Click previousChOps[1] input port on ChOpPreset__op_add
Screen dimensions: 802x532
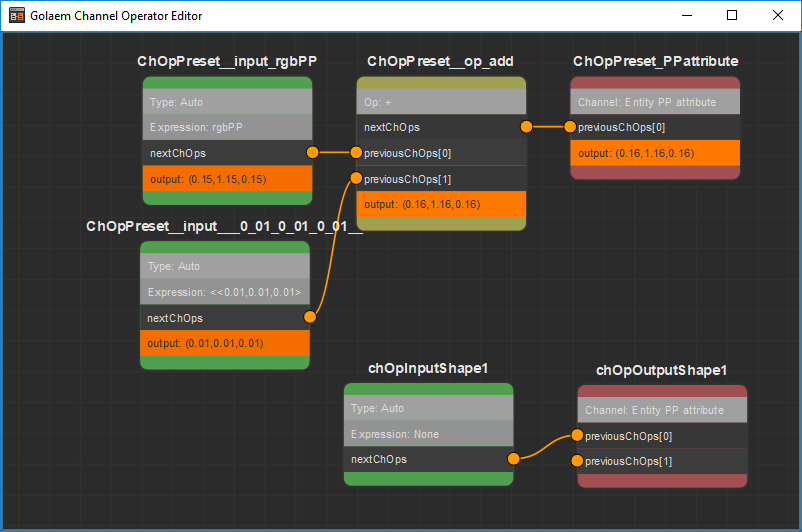[x=356, y=178]
